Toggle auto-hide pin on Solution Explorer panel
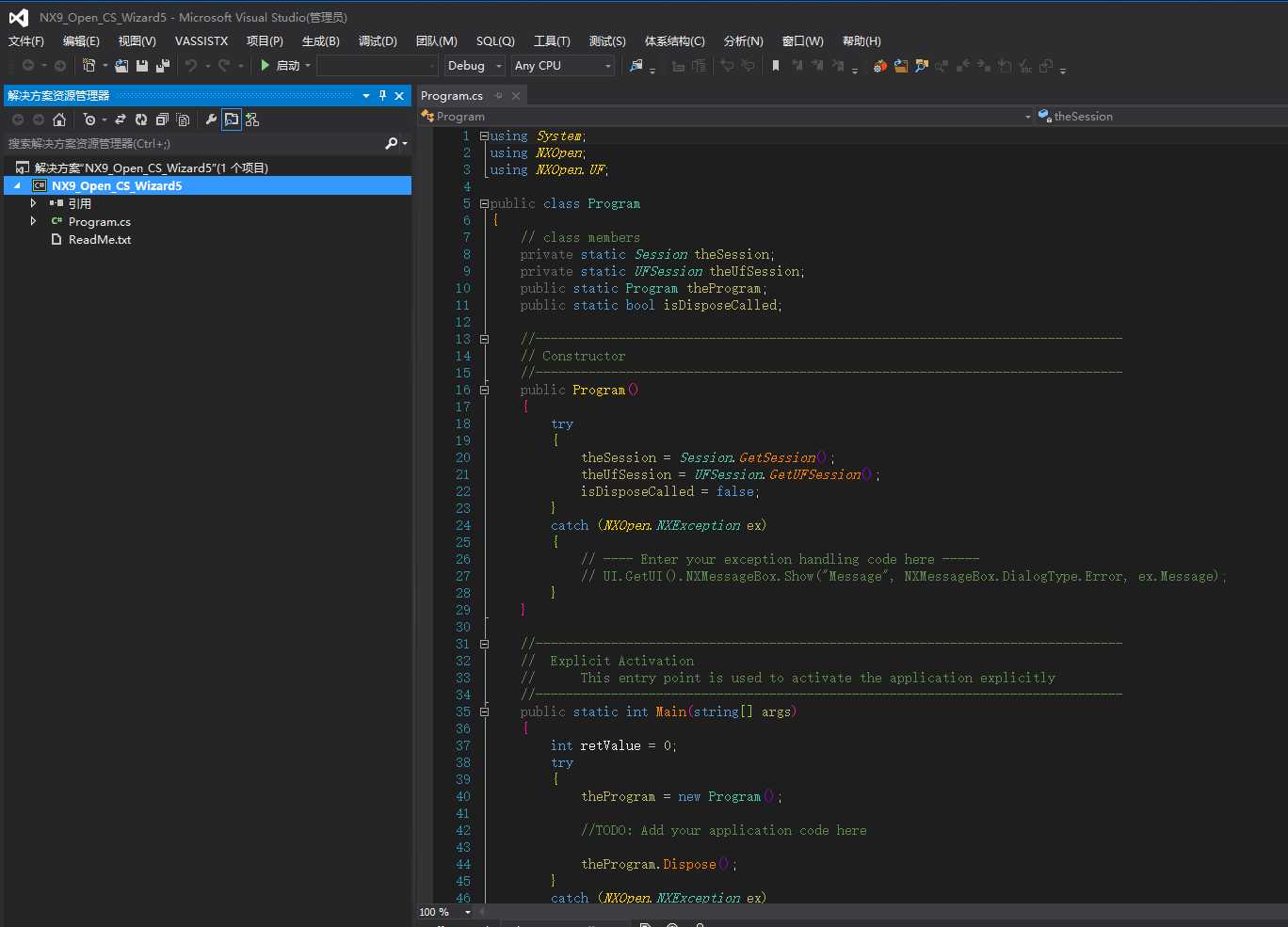This screenshot has height=927, width=1288. [x=382, y=95]
